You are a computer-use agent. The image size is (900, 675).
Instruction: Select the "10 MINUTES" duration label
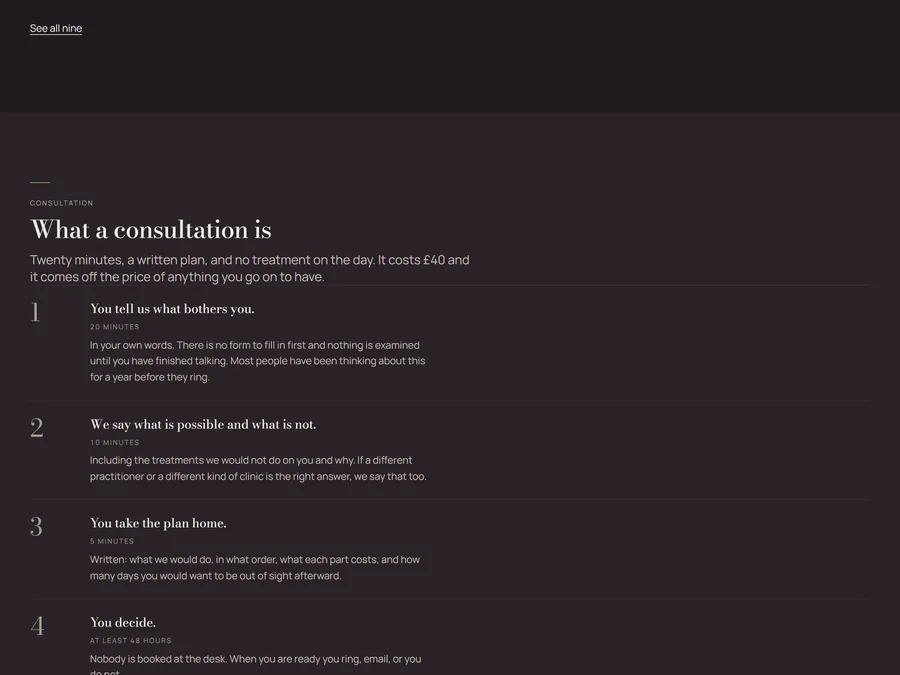point(115,443)
